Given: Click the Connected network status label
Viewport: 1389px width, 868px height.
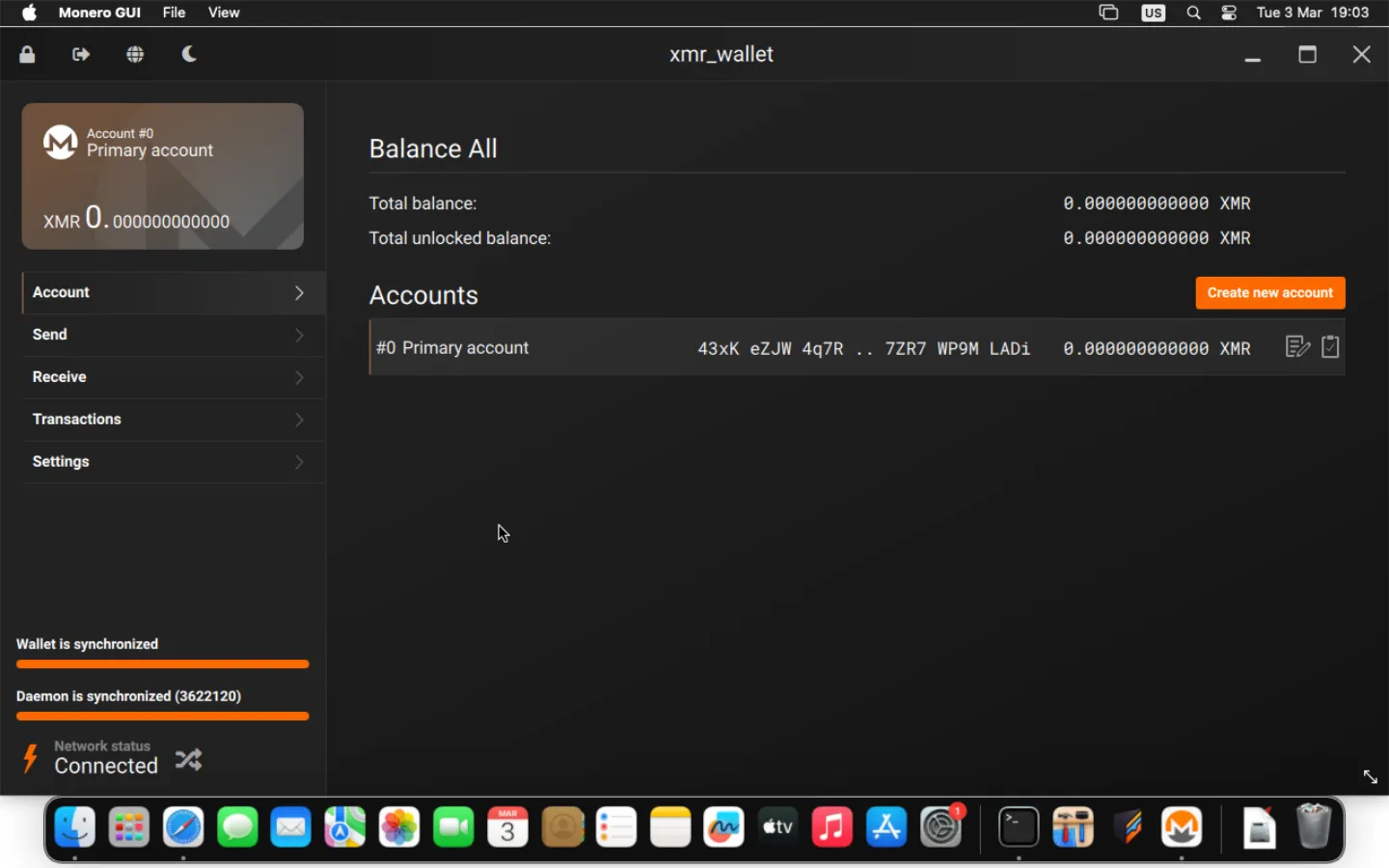Looking at the screenshot, I should 106,766.
